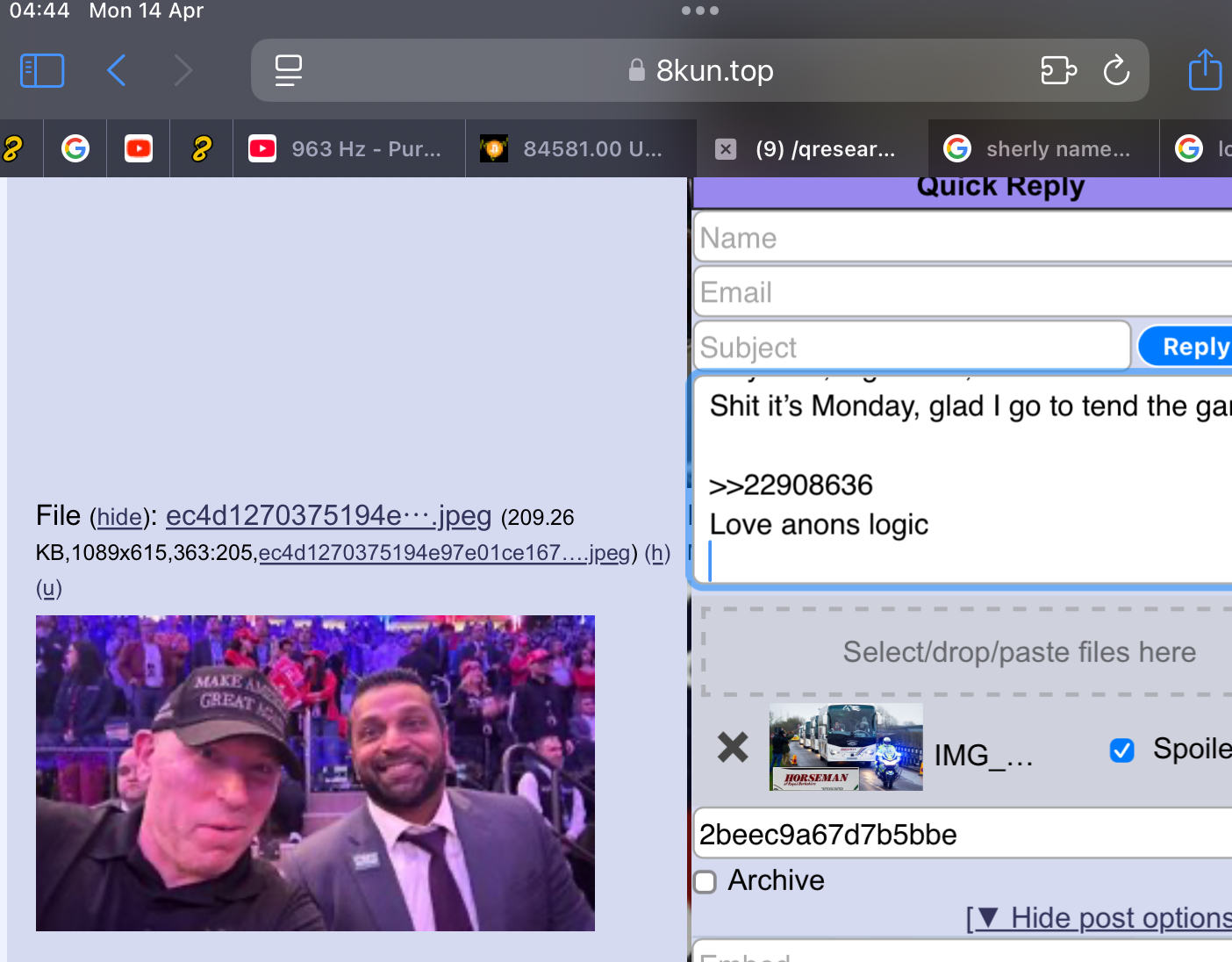1232x962 pixels.
Task: Click the 'Love anons logic' line
Action: (819, 525)
